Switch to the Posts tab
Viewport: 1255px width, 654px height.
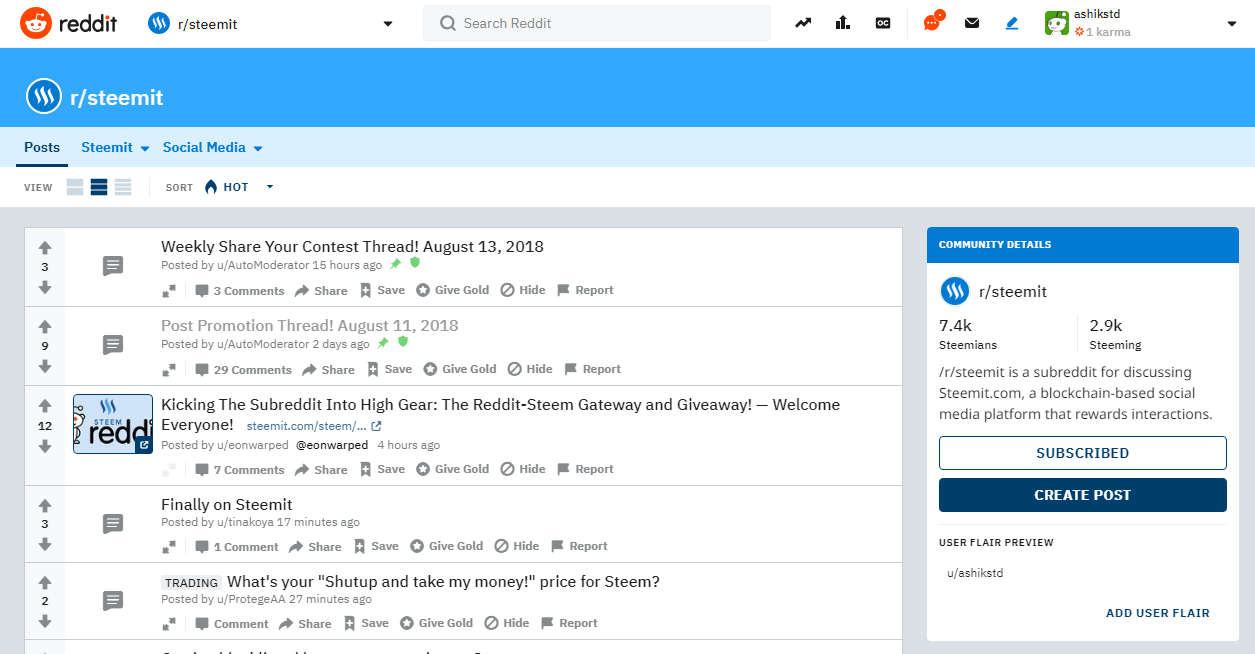(x=42, y=147)
